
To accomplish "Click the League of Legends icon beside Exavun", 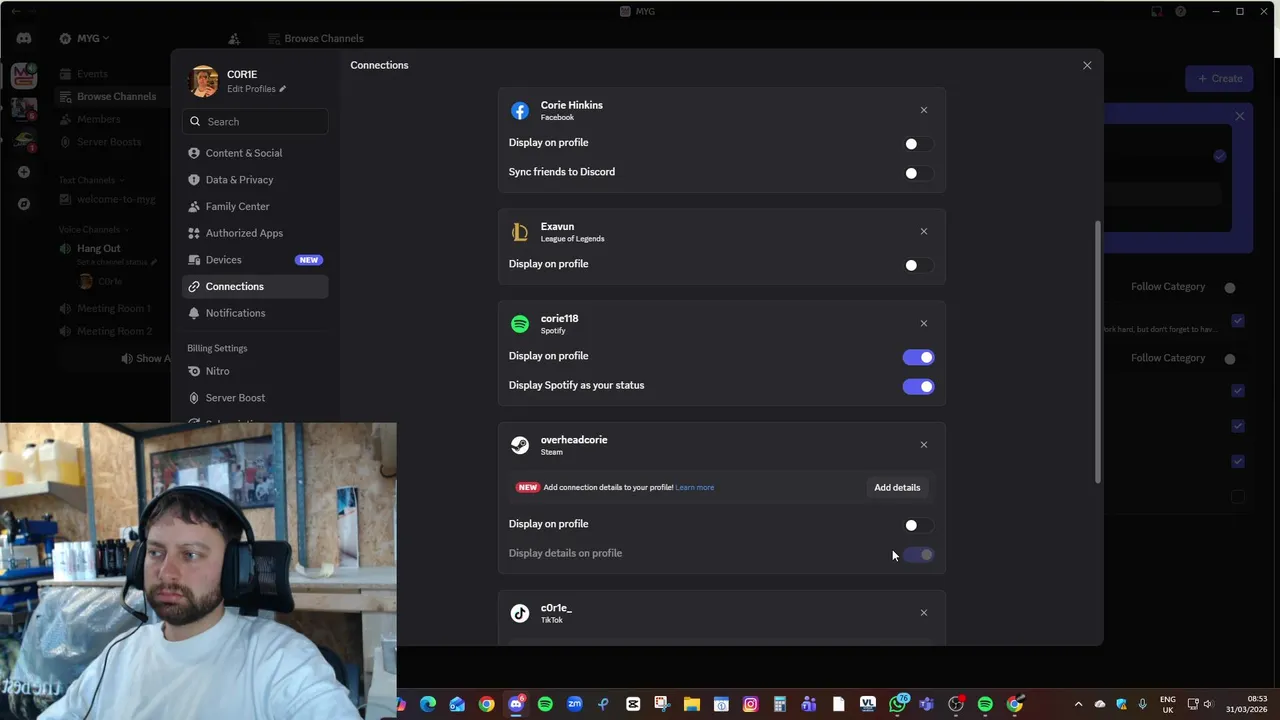I will tap(520, 232).
